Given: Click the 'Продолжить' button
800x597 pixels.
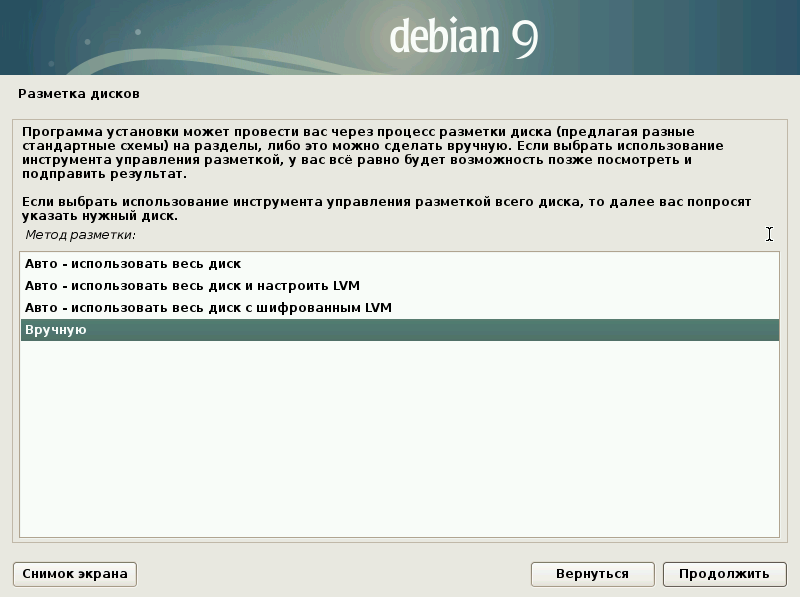Looking at the screenshot, I should pos(724,574).
